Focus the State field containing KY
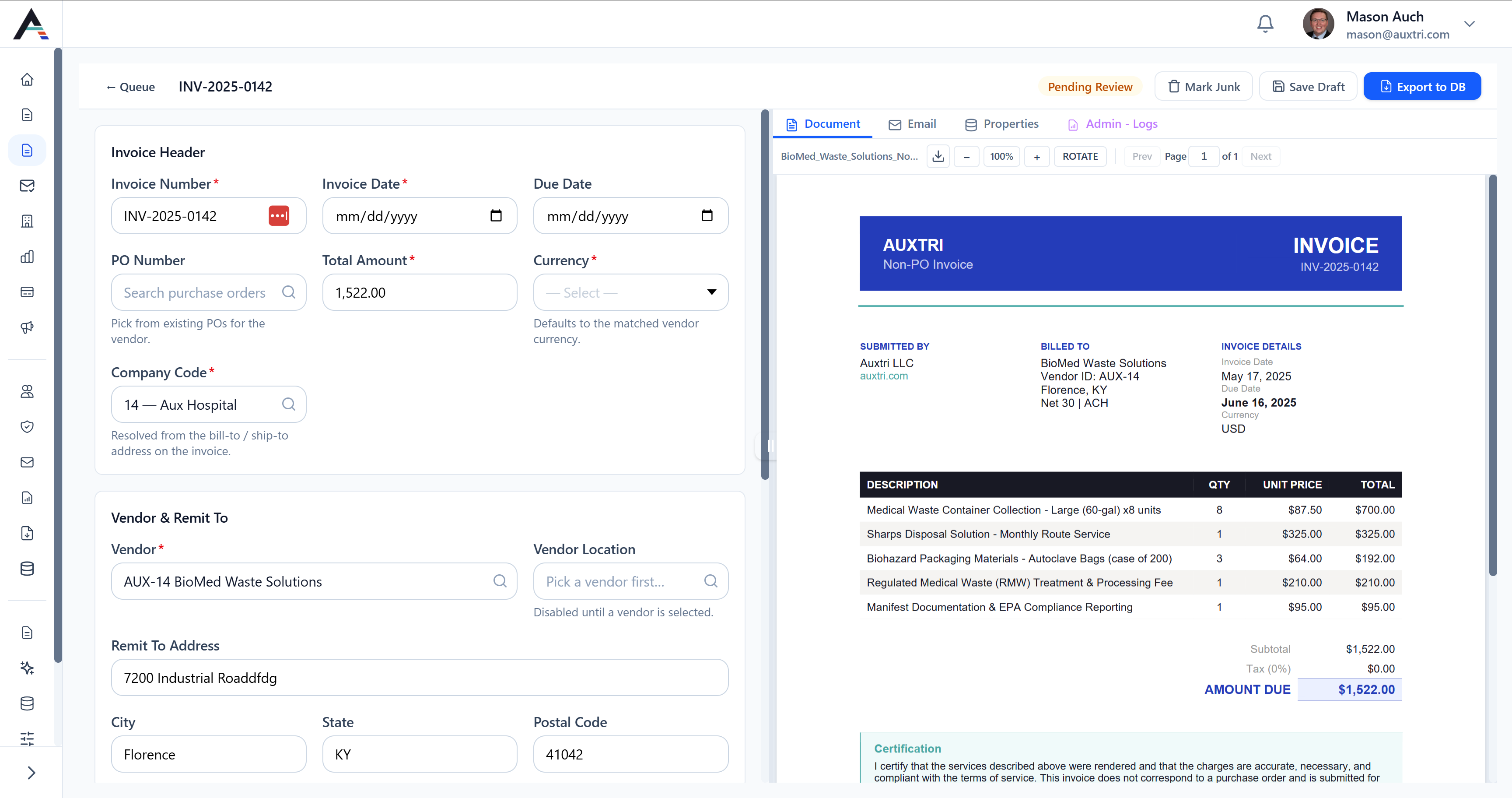Viewport: 1512px width, 798px height. click(x=420, y=754)
